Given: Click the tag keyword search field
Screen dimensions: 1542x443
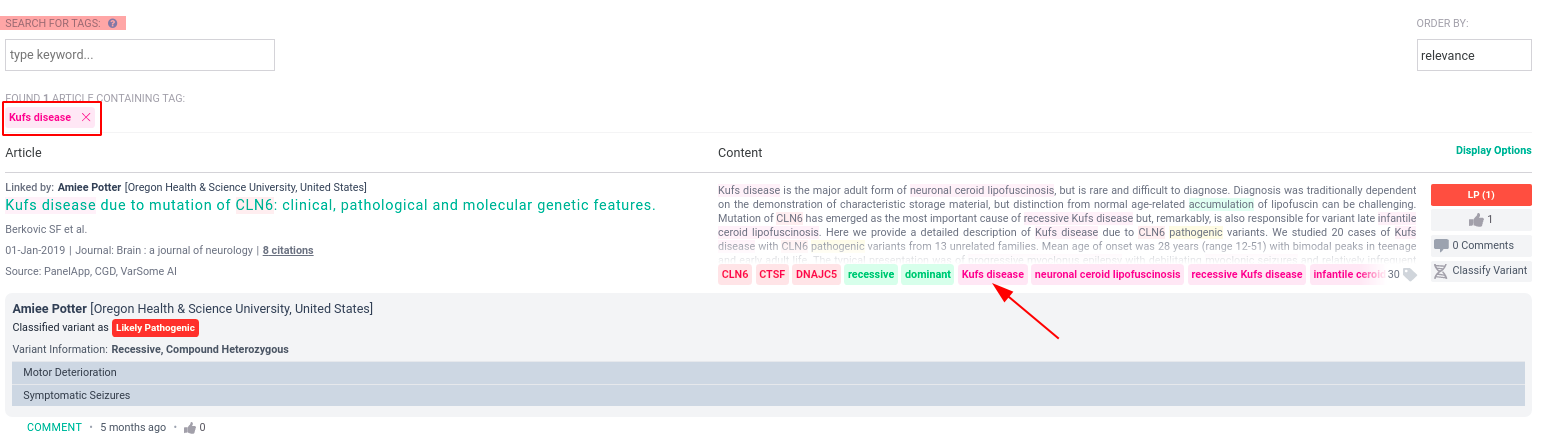Looking at the screenshot, I should (x=140, y=55).
